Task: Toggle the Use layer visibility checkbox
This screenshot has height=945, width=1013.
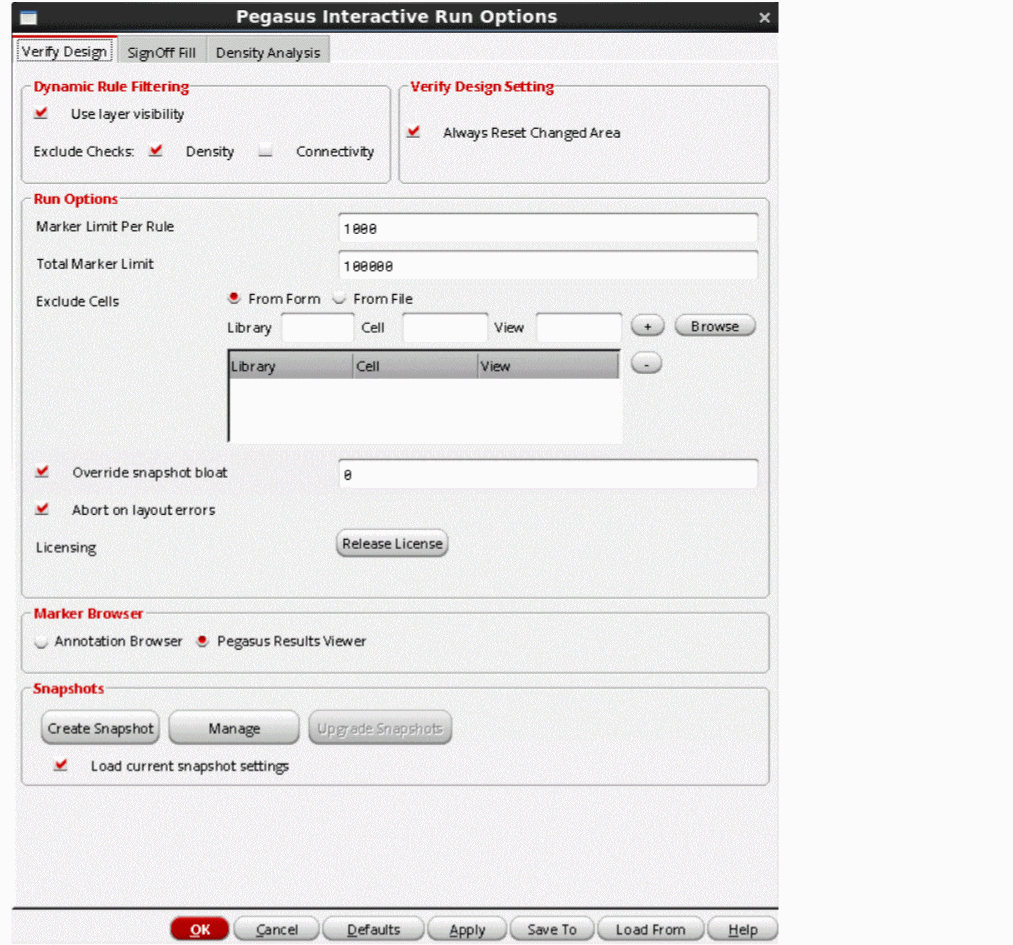Action: coord(42,114)
